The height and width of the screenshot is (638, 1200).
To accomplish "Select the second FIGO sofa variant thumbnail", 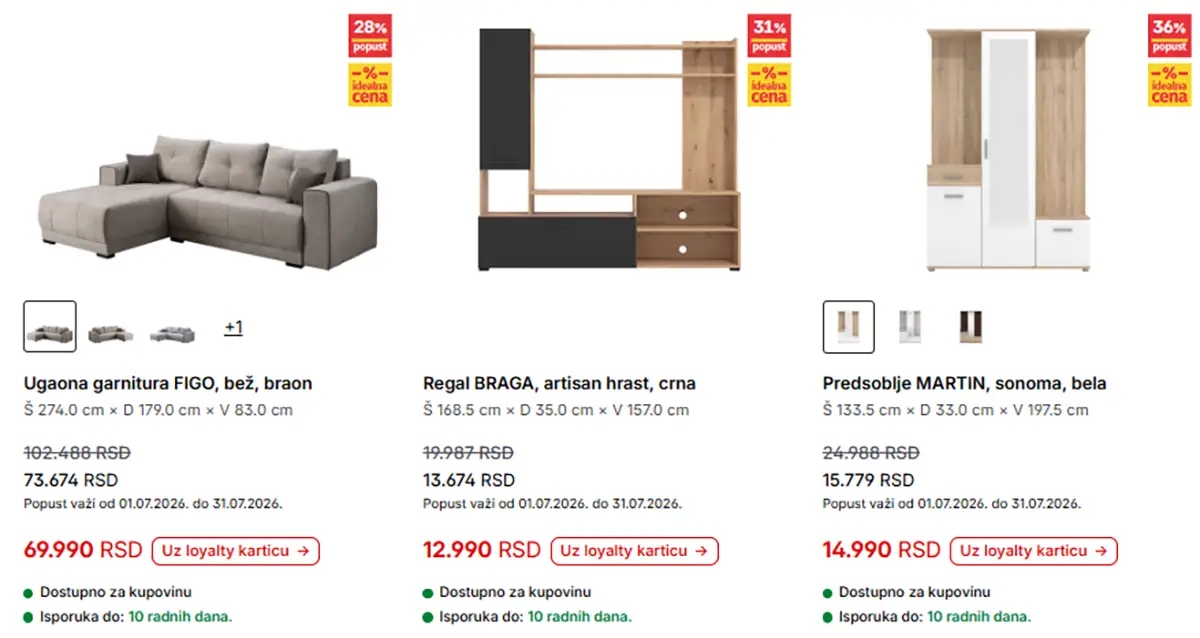I will [109, 327].
